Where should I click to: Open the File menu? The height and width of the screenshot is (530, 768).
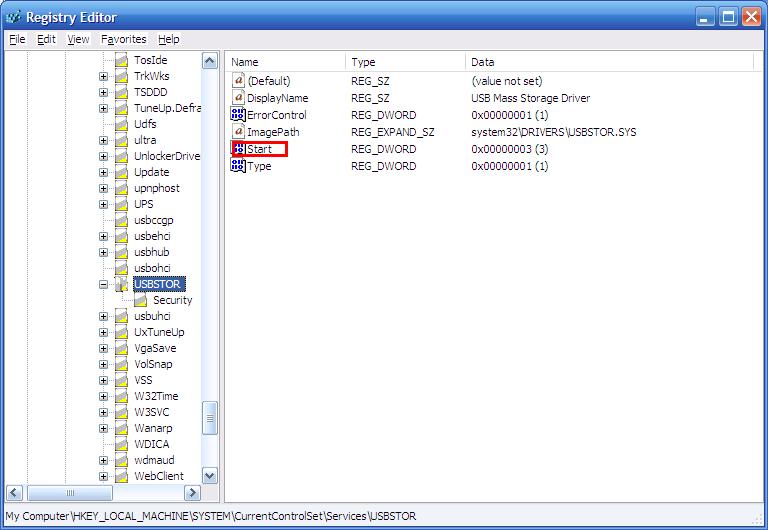click(x=17, y=39)
